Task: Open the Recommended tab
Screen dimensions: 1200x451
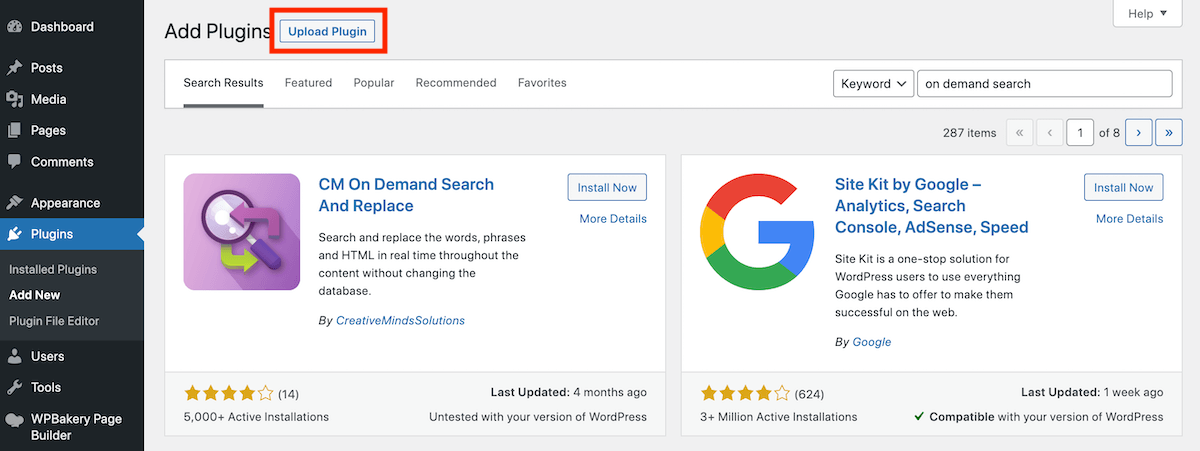Action: pos(456,83)
